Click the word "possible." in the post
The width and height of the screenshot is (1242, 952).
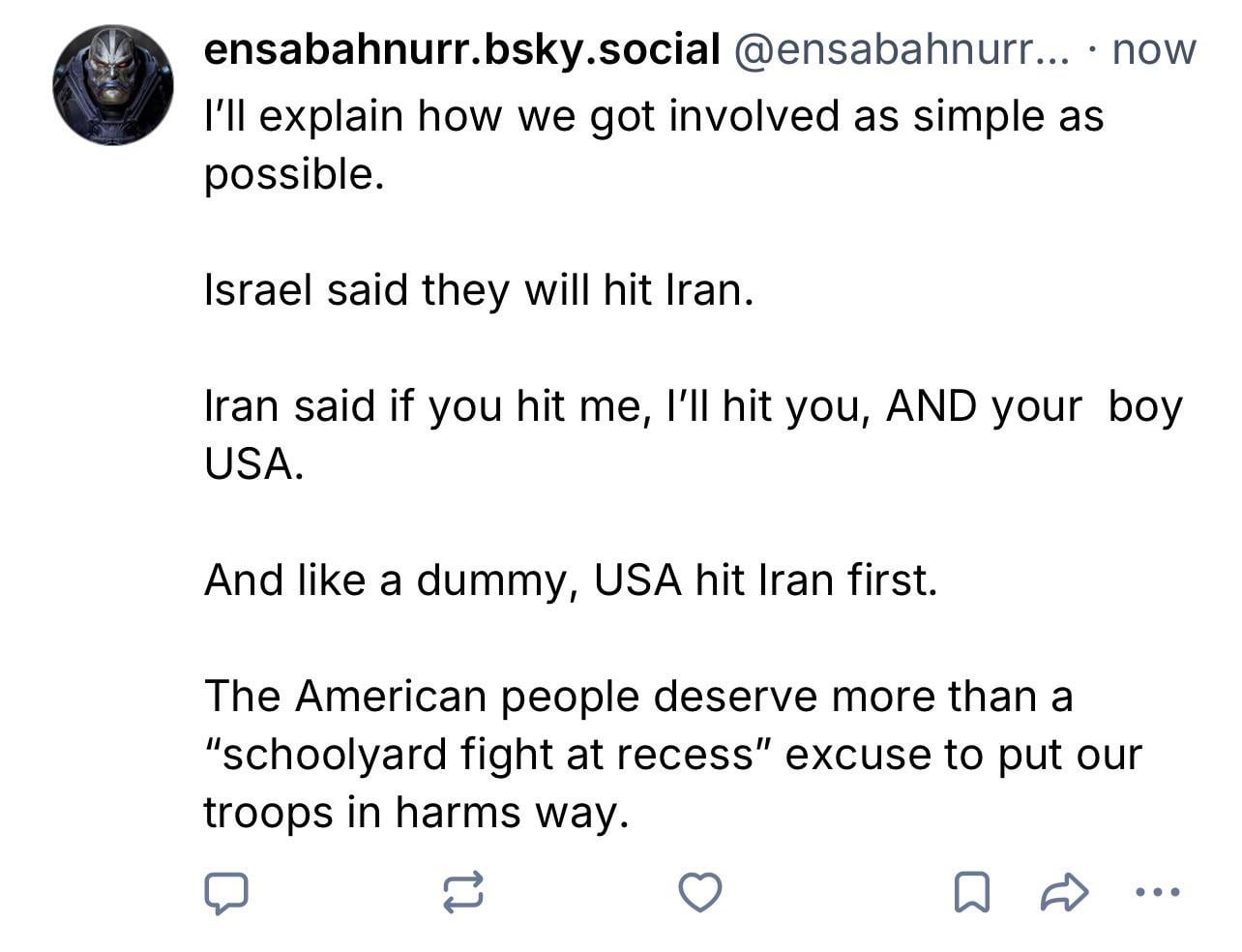pos(294,174)
